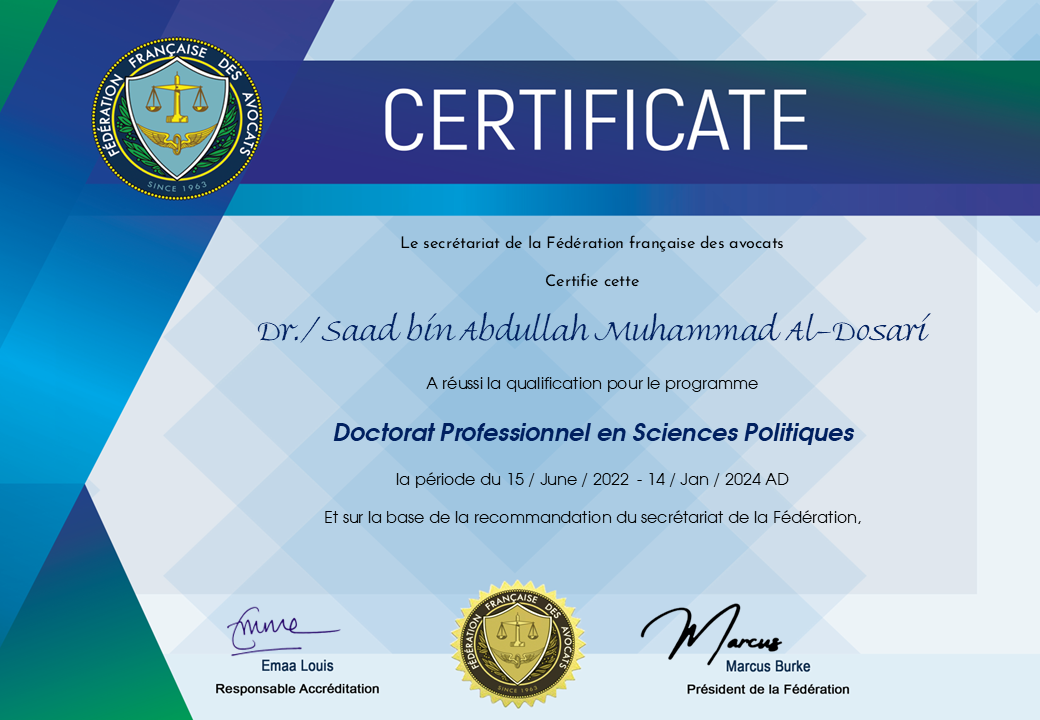Click the printed name Emaa Louis
The image size is (1040, 720).
point(297,665)
